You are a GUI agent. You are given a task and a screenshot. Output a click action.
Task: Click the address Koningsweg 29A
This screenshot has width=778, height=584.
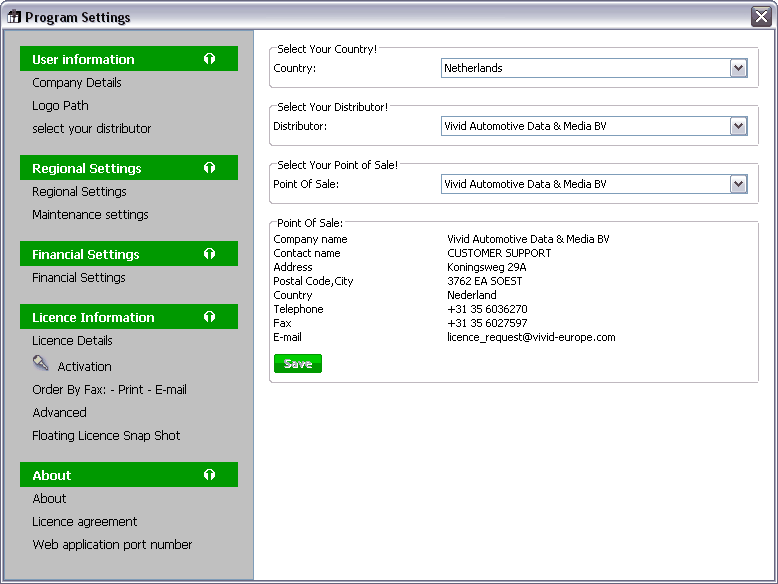point(487,267)
